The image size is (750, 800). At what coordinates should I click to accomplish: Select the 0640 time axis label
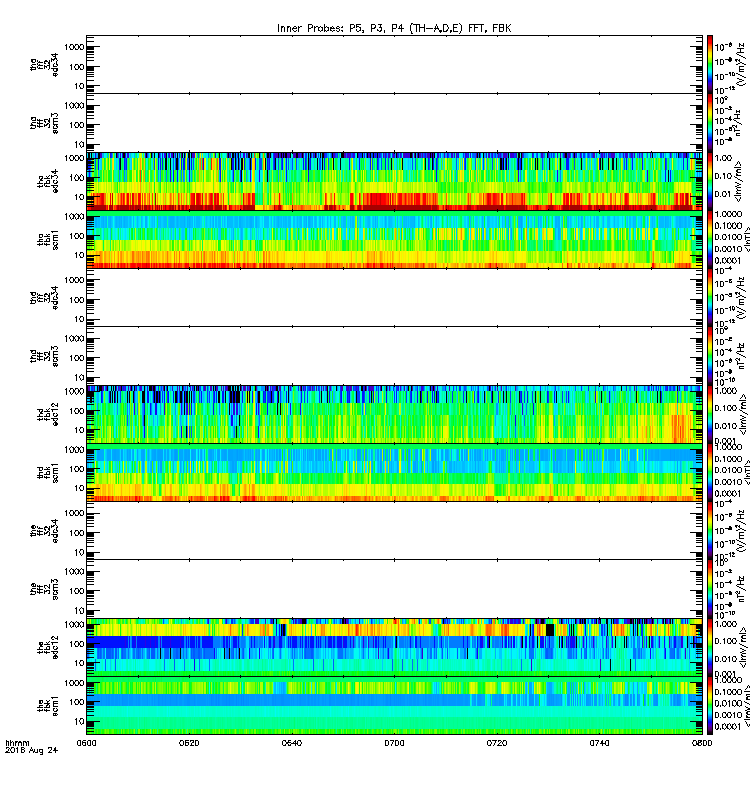292,743
